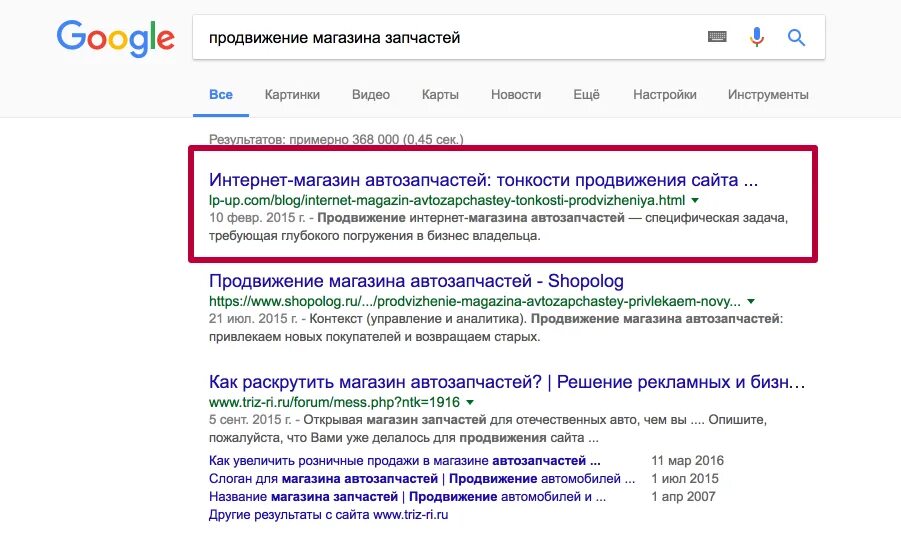901x548 pixels.
Task: Expand dropdown arrow next to shopolog.ru URL
Action: pos(750,301)
